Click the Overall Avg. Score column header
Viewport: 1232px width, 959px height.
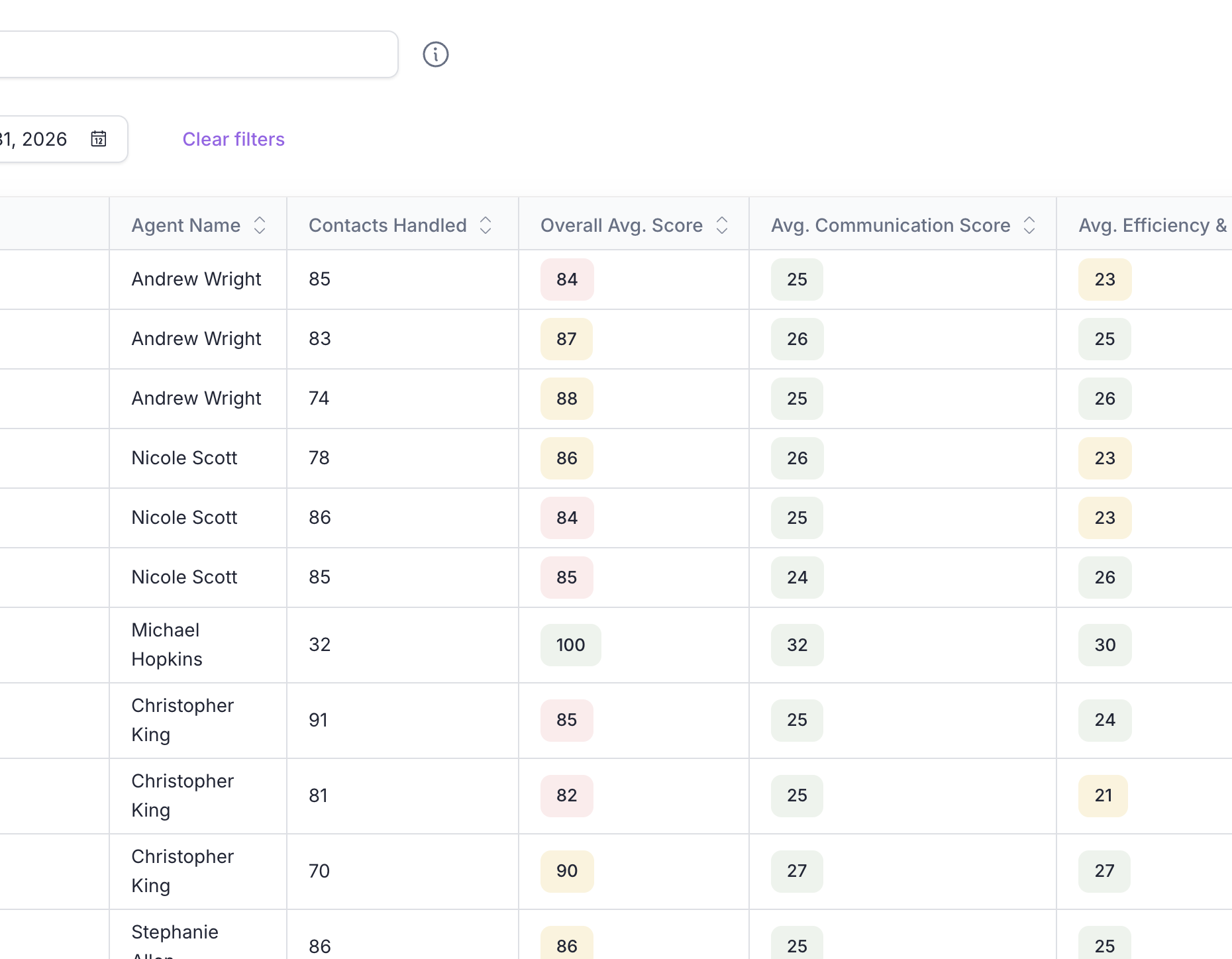tap(621, 225)
